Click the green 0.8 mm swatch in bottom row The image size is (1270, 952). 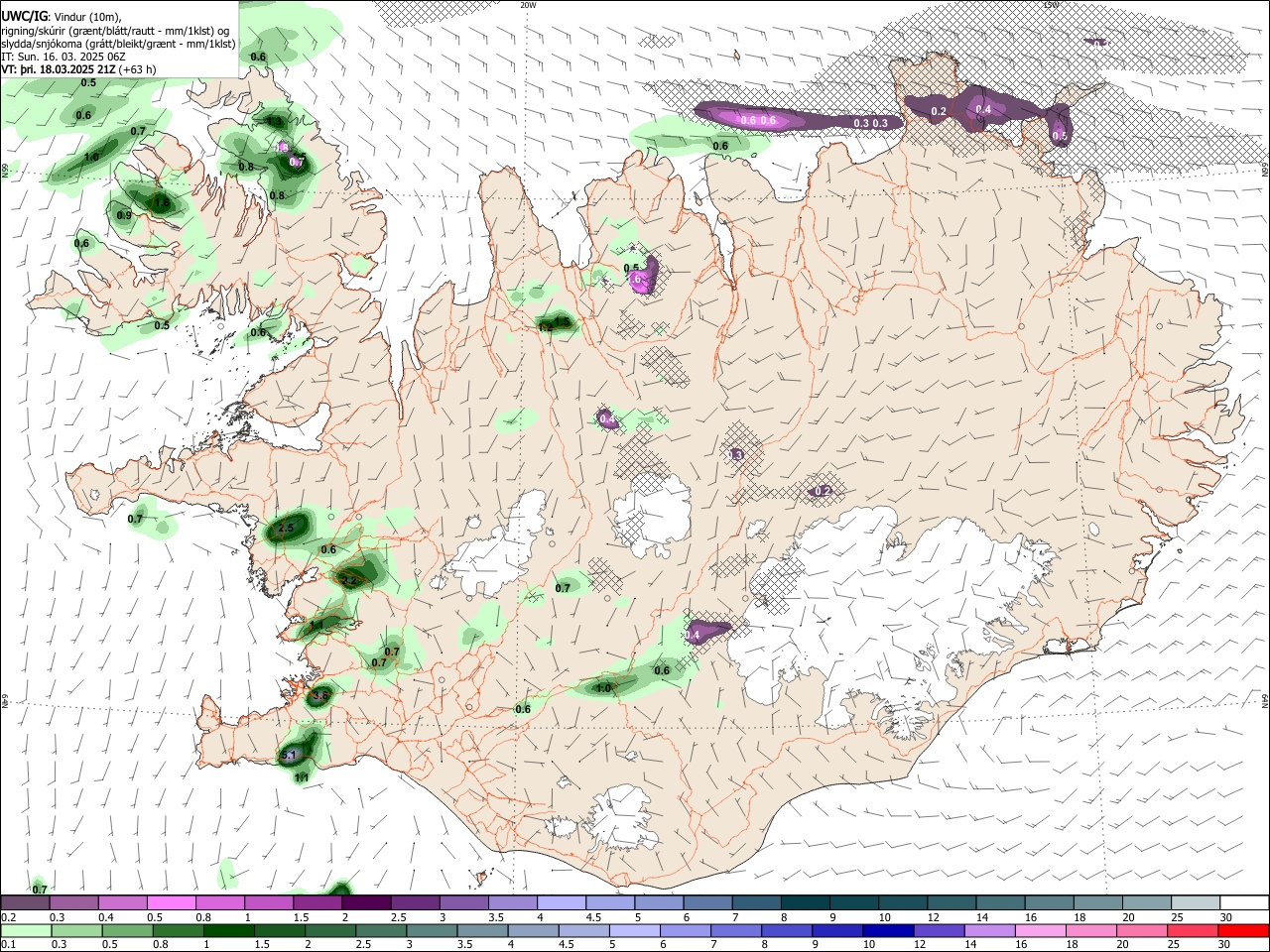click(x=177, y=930)
